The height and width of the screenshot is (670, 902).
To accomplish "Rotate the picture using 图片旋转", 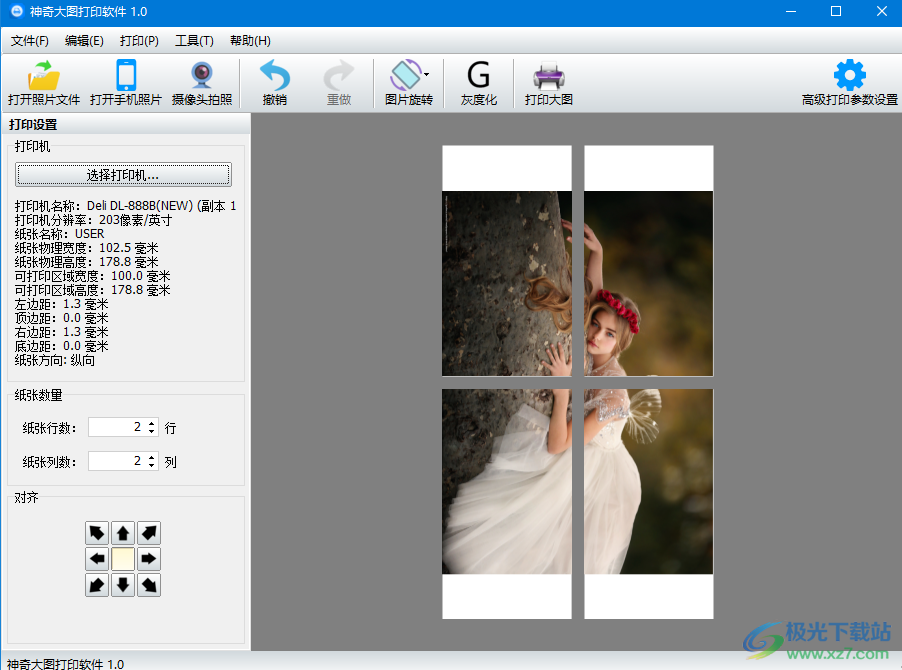I will tap(405, 76).
